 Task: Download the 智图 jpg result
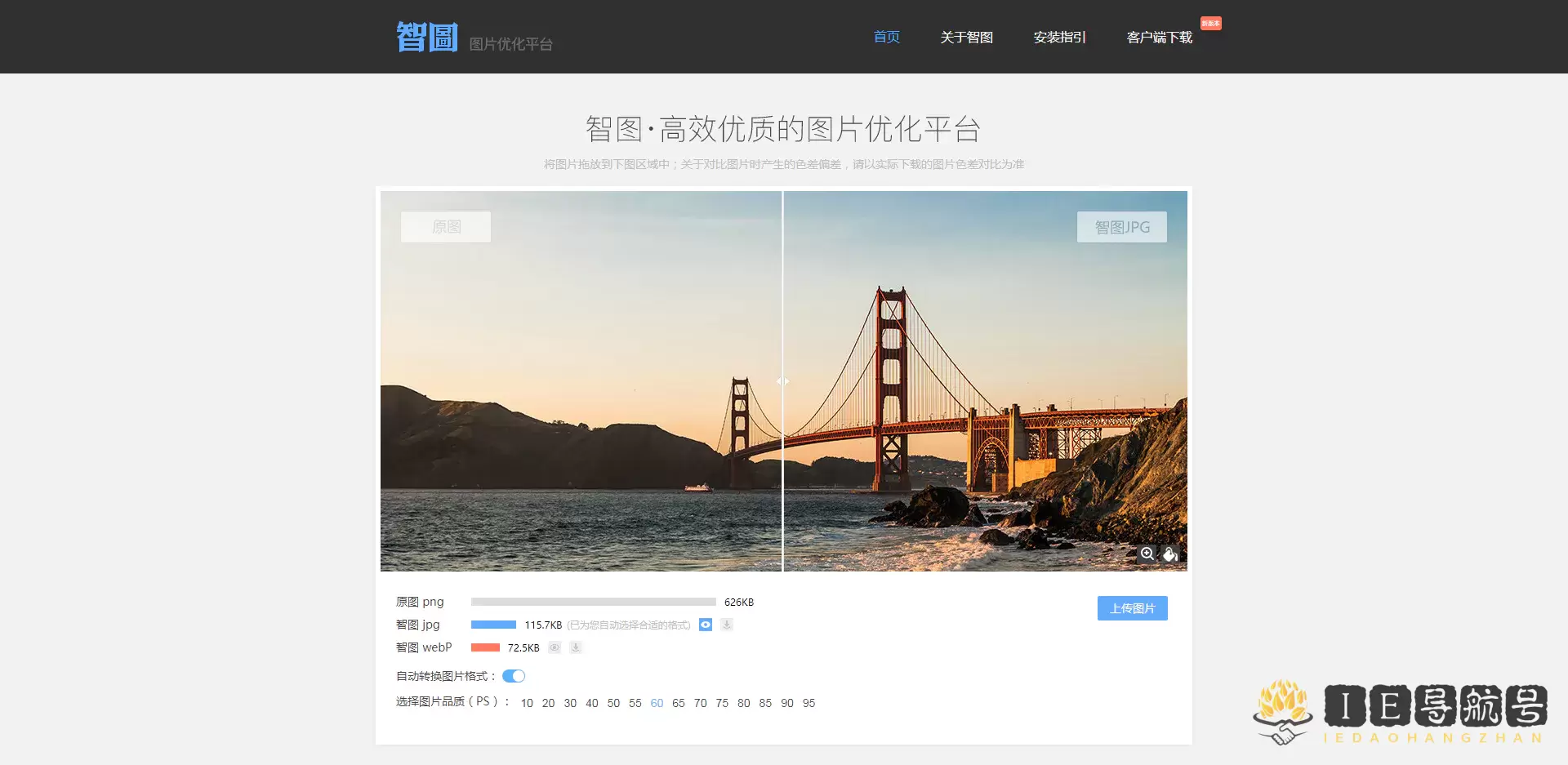[727, 625]
